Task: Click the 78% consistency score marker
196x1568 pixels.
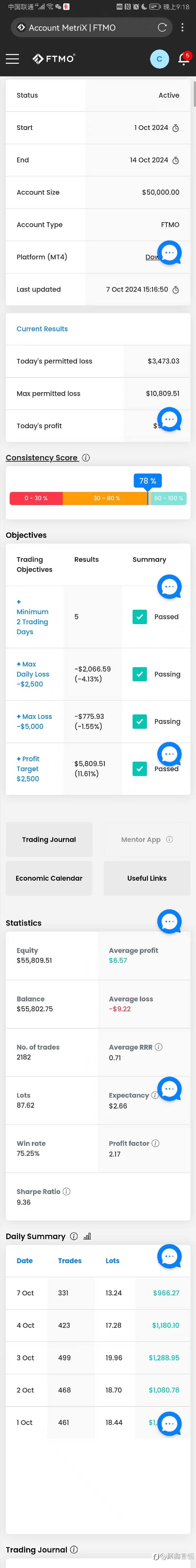Action: (x=148, y=481)
